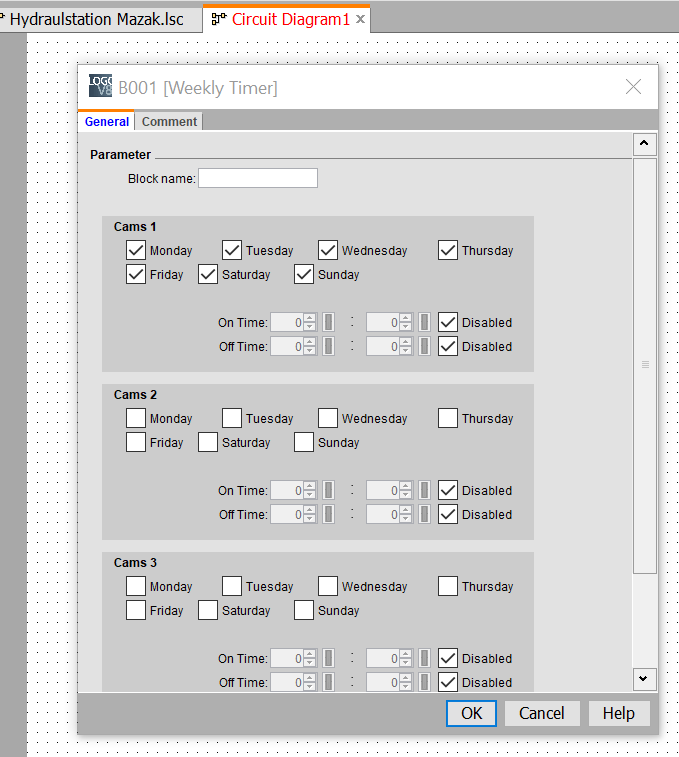
Task: Close the Weekly Timer dialog
Action: pos(633,87)
